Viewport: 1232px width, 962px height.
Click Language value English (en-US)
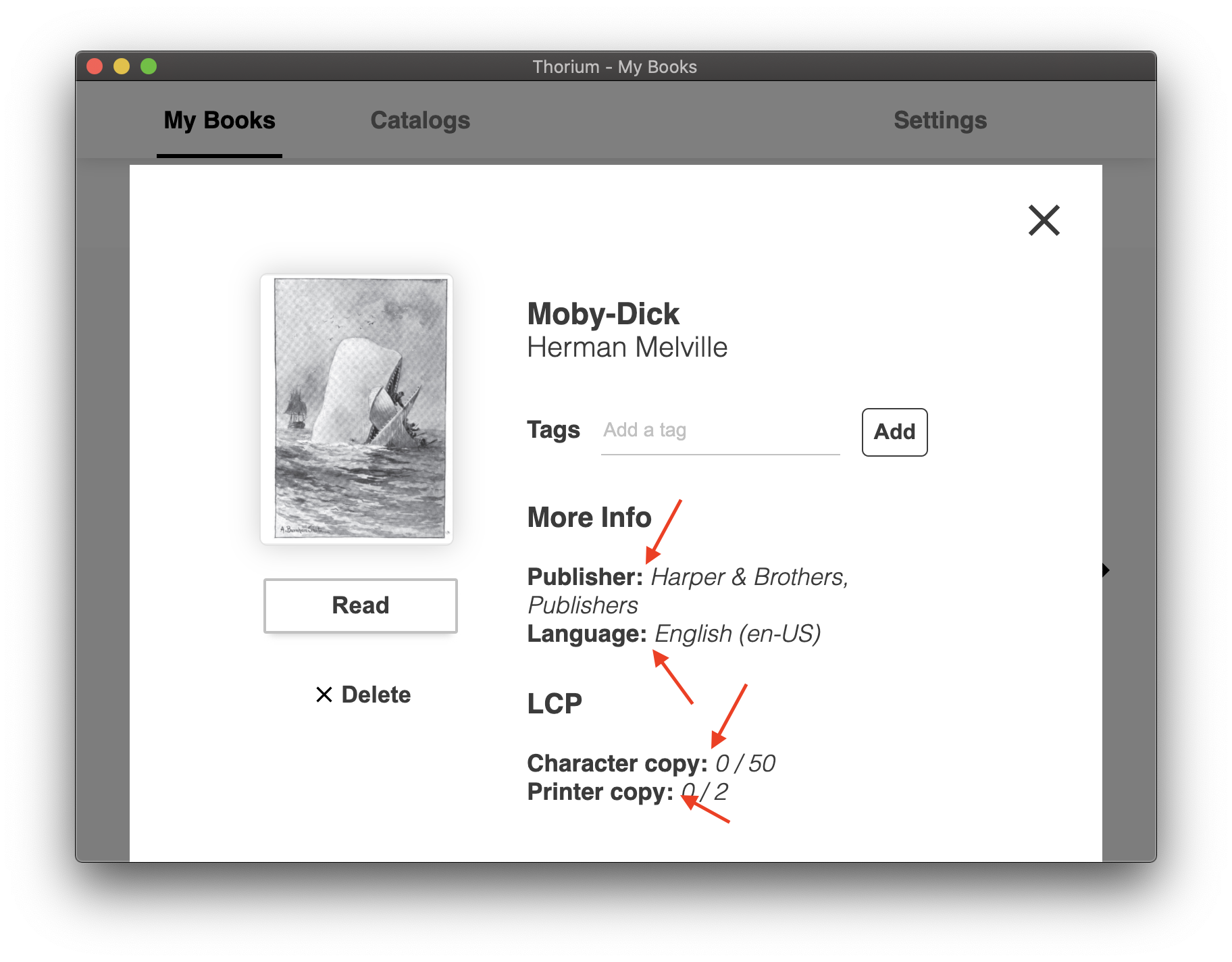coord(738,634)
